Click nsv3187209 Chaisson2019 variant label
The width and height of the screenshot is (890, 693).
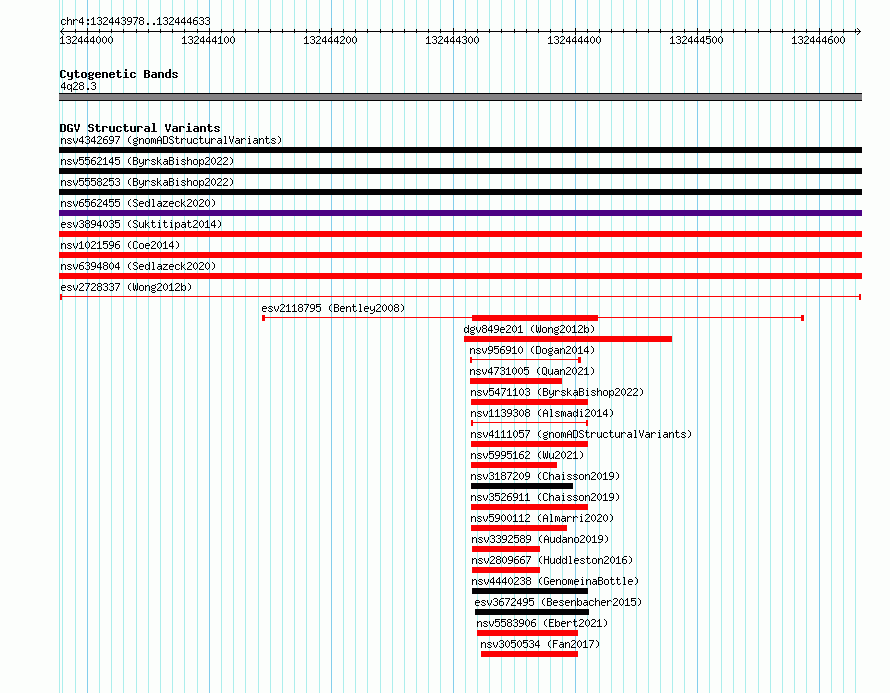[x=545, y=476]
